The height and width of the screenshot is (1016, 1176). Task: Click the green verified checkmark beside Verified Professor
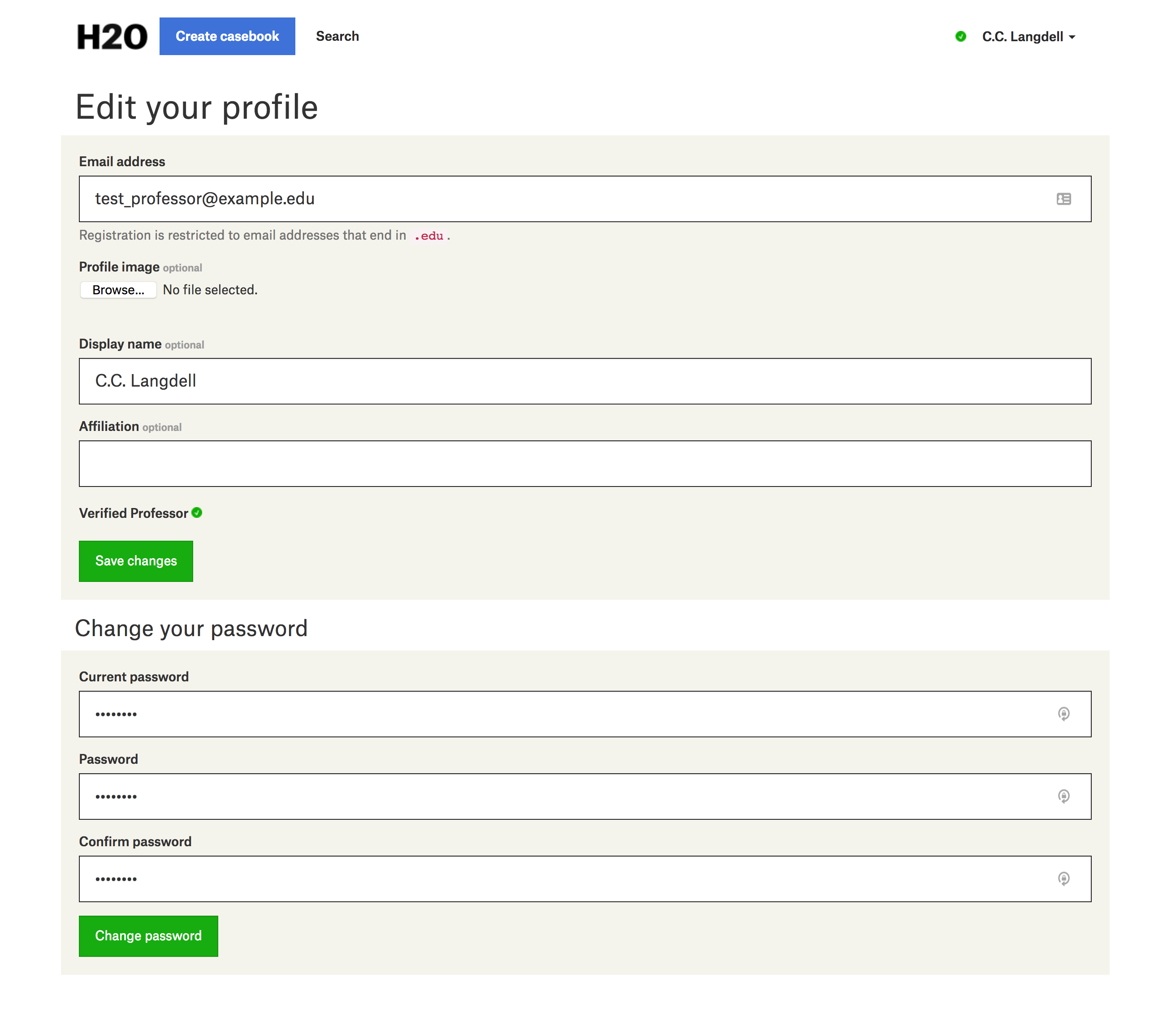point(197,513)
